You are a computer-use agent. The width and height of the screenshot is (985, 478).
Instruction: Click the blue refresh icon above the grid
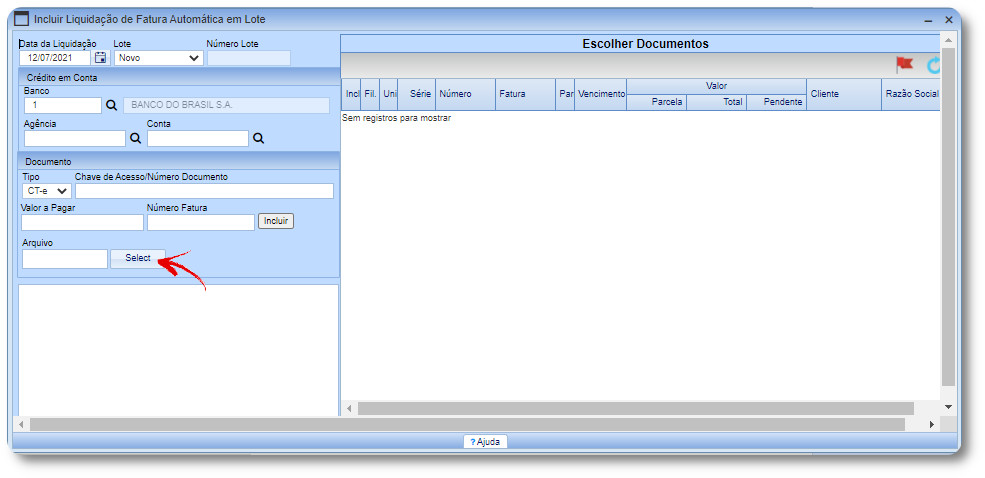935,65
